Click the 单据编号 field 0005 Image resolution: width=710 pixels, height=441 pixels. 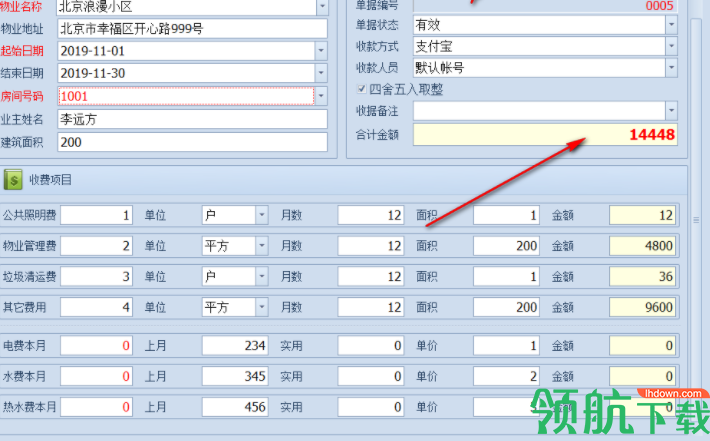(x=545, y=6)
